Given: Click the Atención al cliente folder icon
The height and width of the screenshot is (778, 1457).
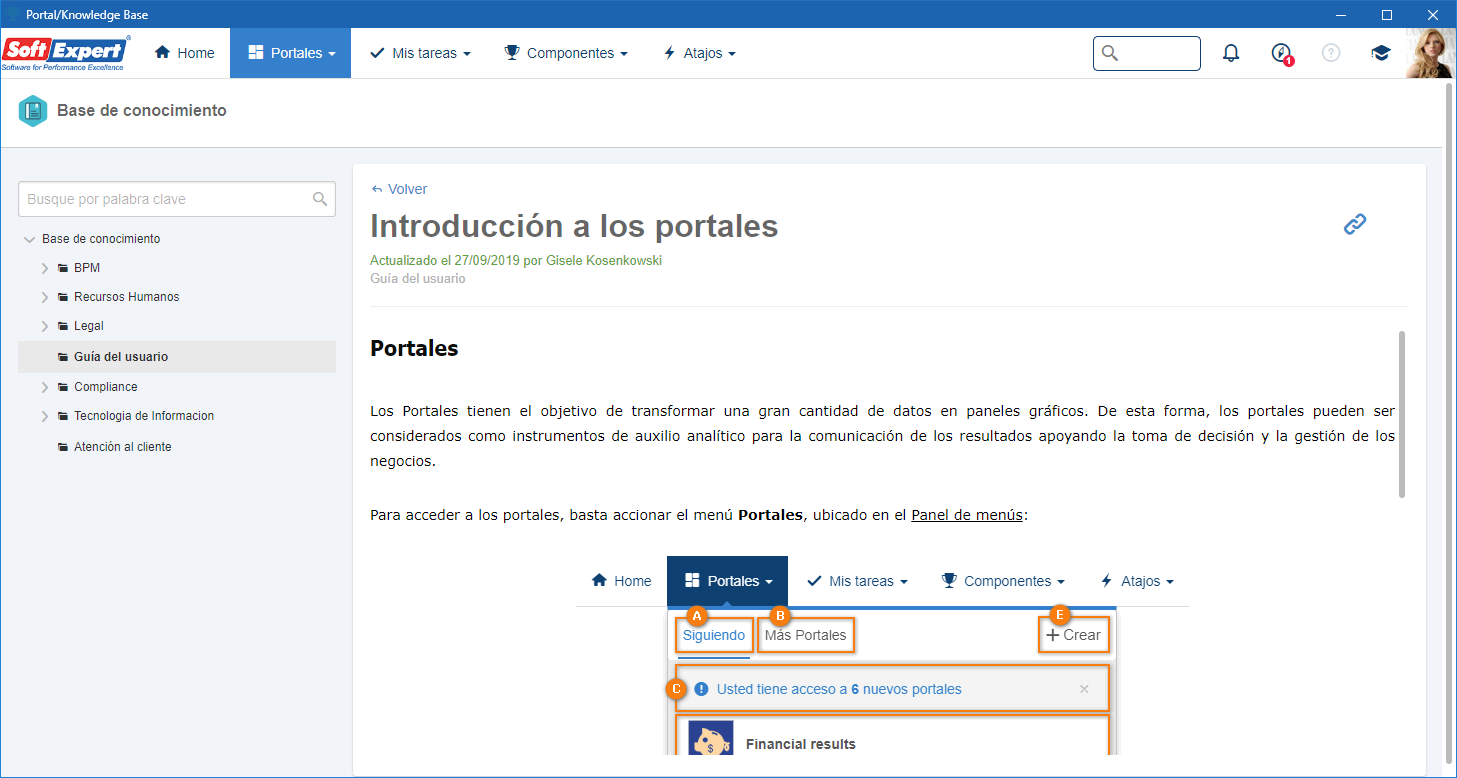Looking at the screenshot, I should (63, 447).
